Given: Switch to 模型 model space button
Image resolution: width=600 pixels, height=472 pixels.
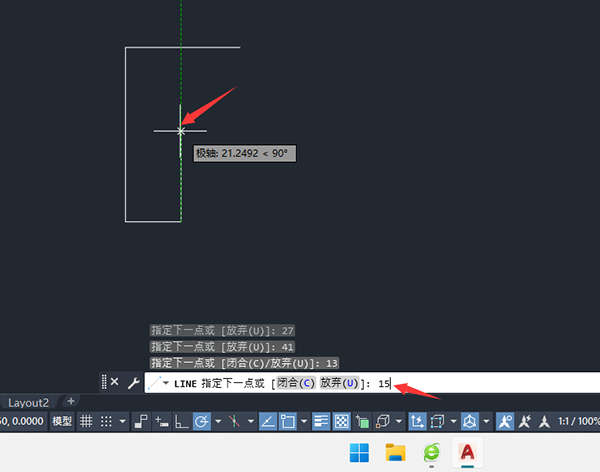Looking at the screenshot, I should tap(62, 421).
